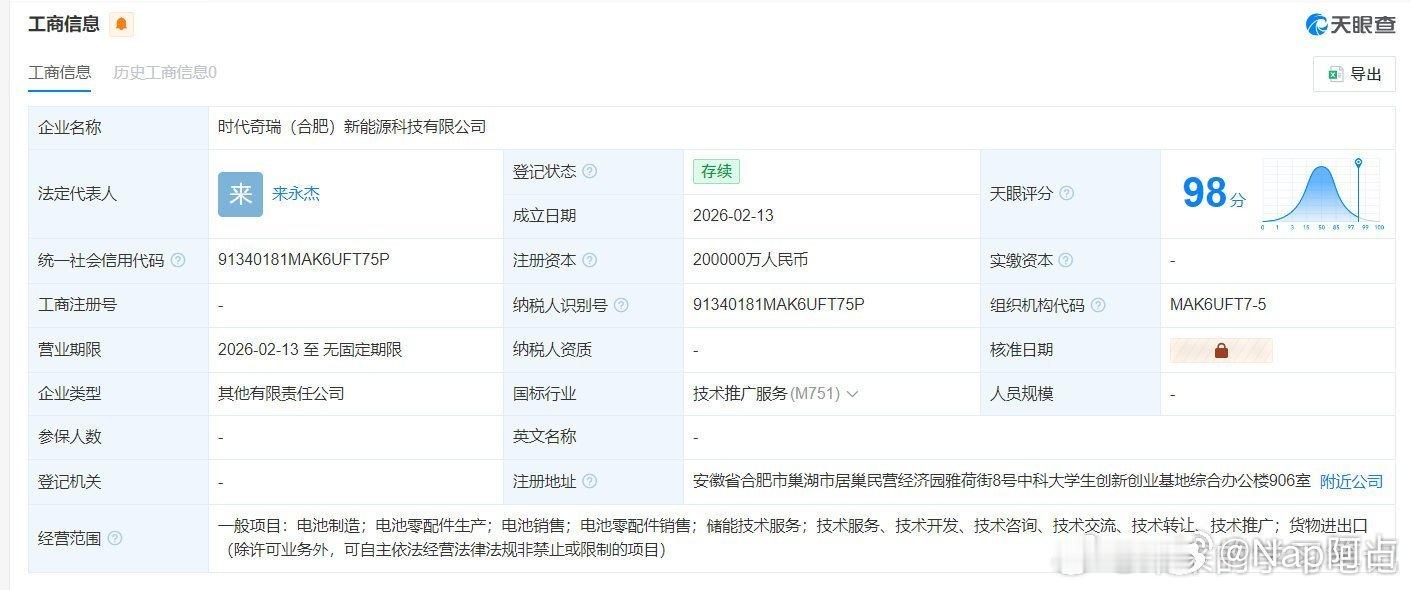This screenshot has height=590, width=1411.
Task: Click the 来 avatar of legal representative
Action: (x=240, y=194)
